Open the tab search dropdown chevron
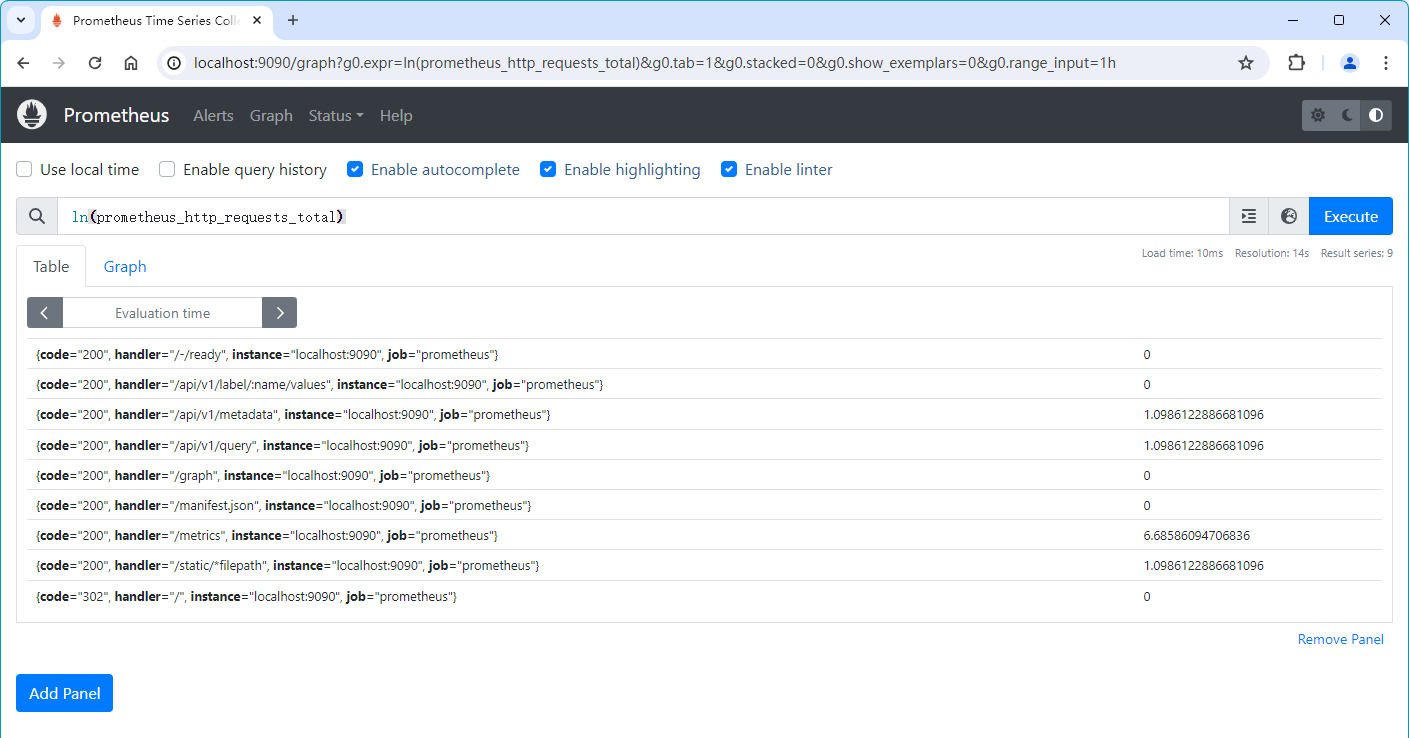1409x738 pixels. pyautogui.click(x=20, y=20)
